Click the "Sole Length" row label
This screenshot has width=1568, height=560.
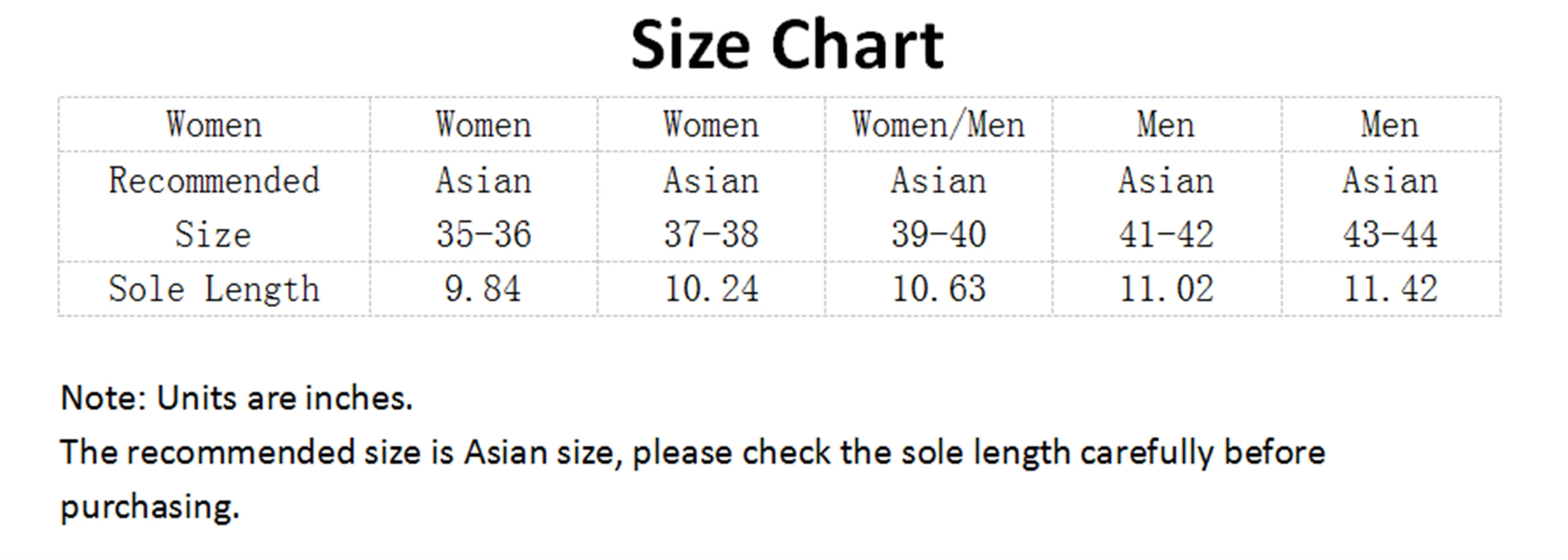pos(214,289)
